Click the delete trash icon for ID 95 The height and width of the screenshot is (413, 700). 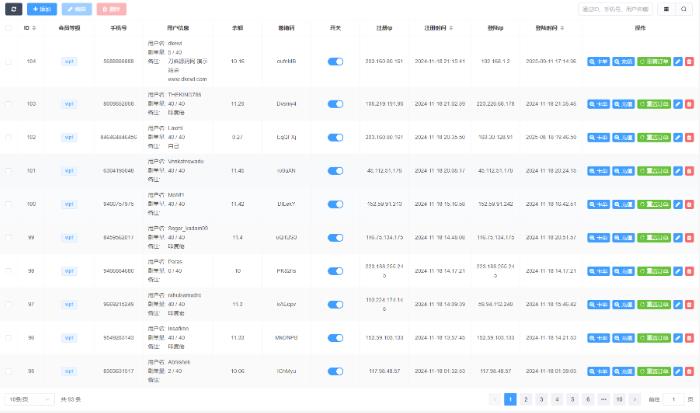pos(689,372)
